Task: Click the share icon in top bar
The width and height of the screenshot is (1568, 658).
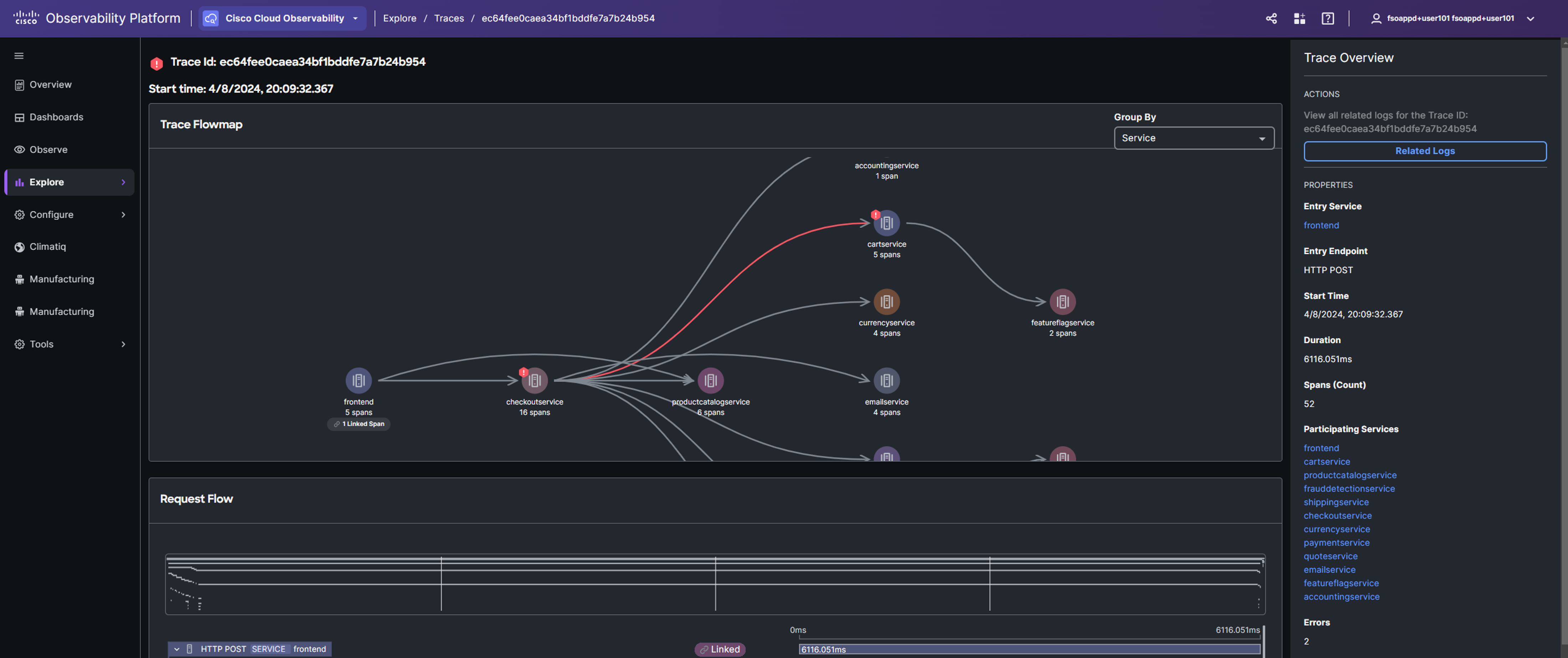Action: [x=1271, y=18]
